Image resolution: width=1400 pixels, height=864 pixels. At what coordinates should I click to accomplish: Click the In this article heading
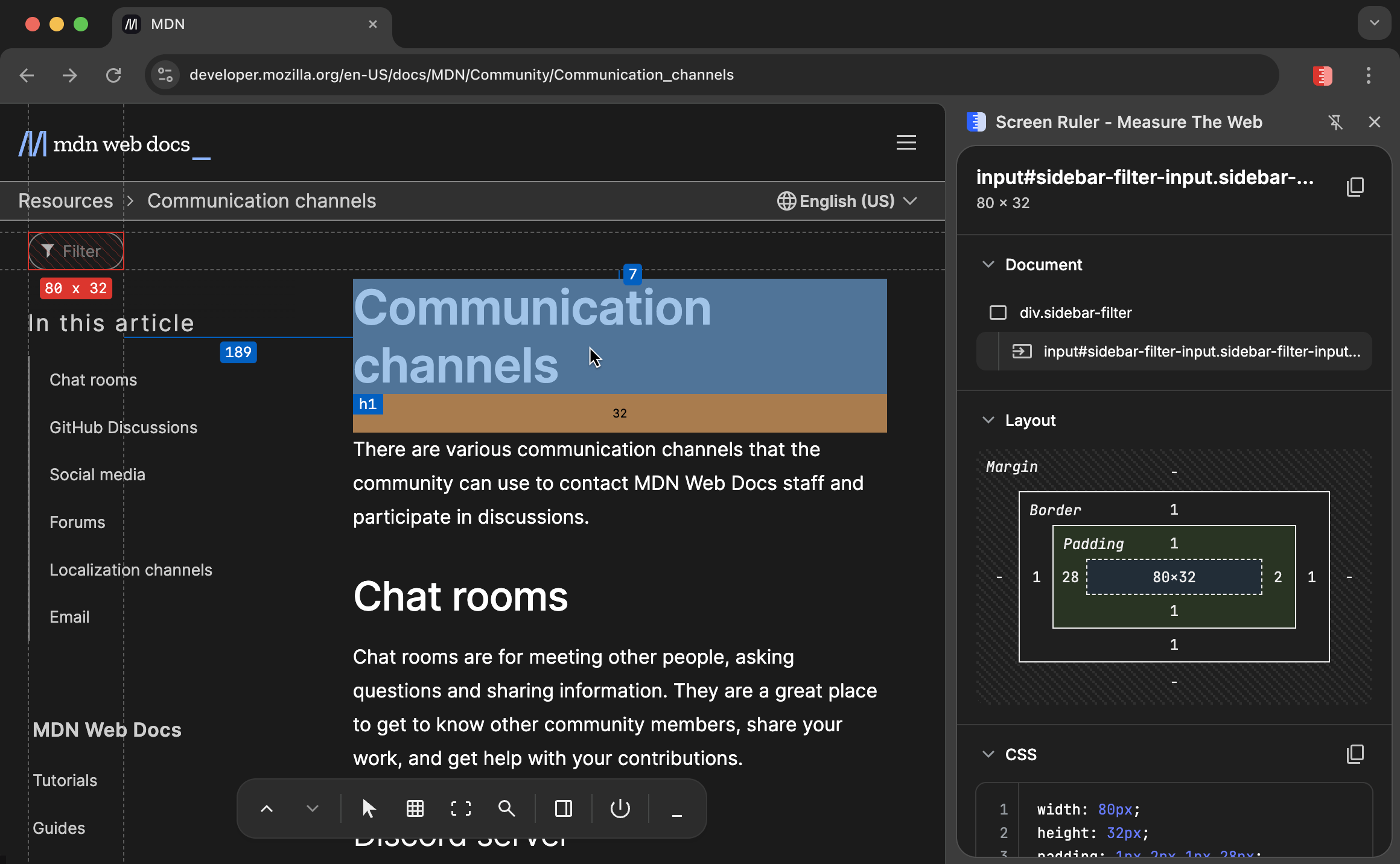[111, 323]
